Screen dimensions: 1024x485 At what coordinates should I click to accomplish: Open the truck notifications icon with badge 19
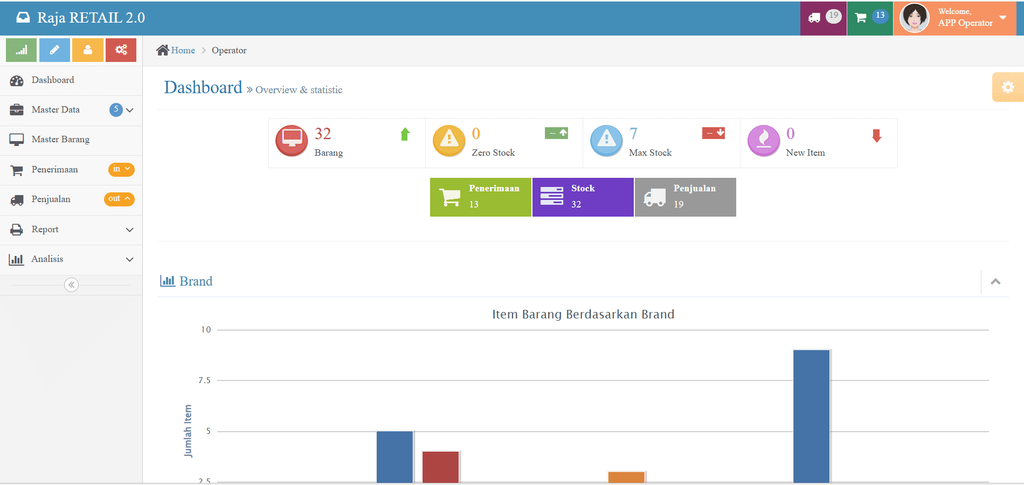[824, 18]
